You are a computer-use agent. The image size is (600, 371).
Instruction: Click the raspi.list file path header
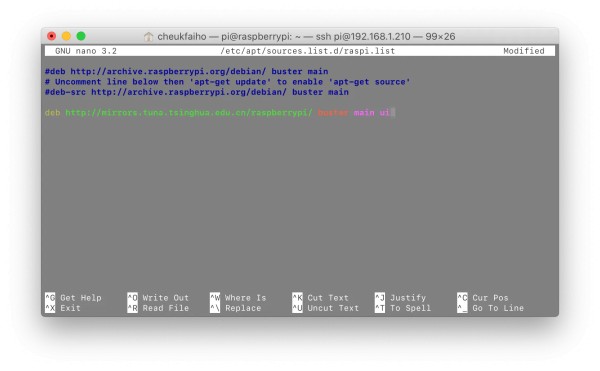308,51
